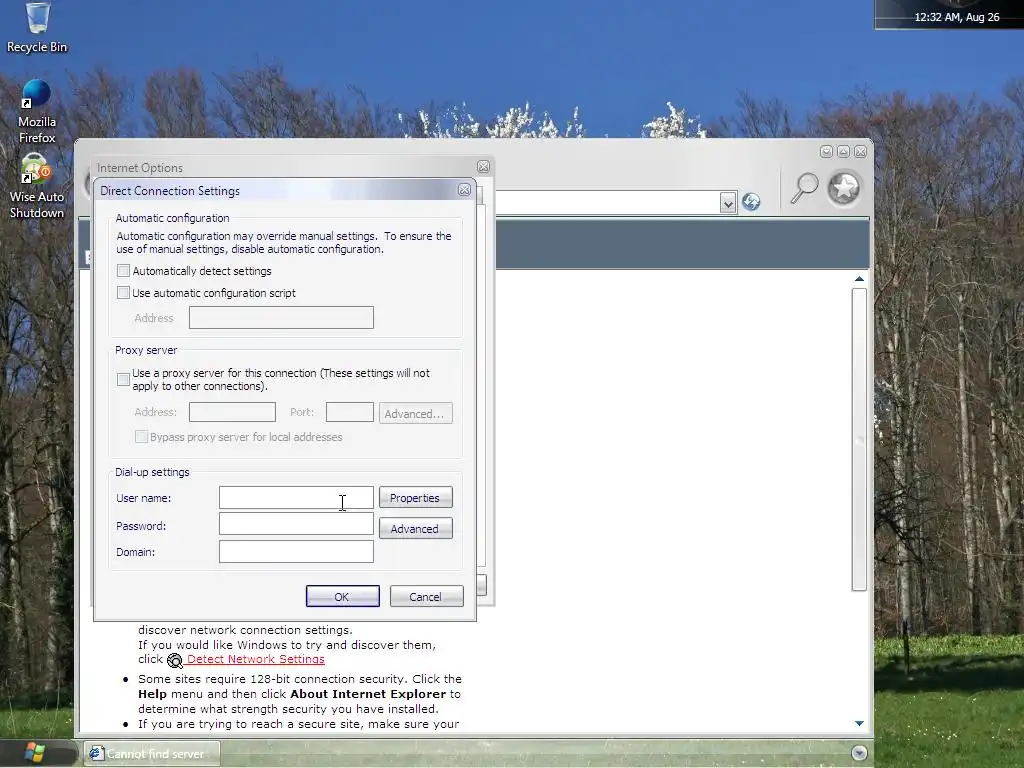Open the Windows Start button
Screen dimensions: 1024x768
point(35,753)
